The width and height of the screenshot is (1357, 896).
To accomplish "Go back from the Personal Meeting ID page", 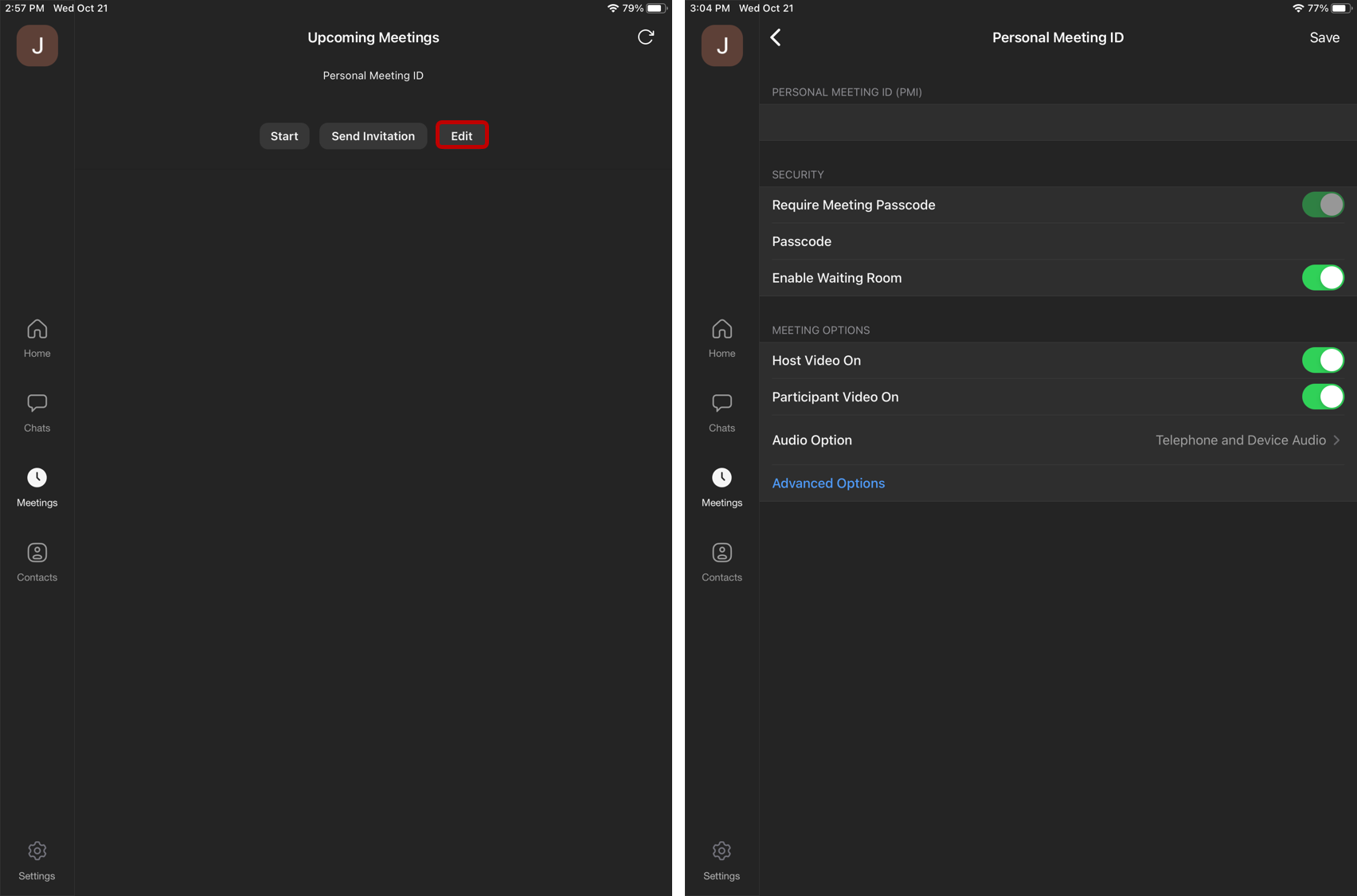I will point(776,37).
